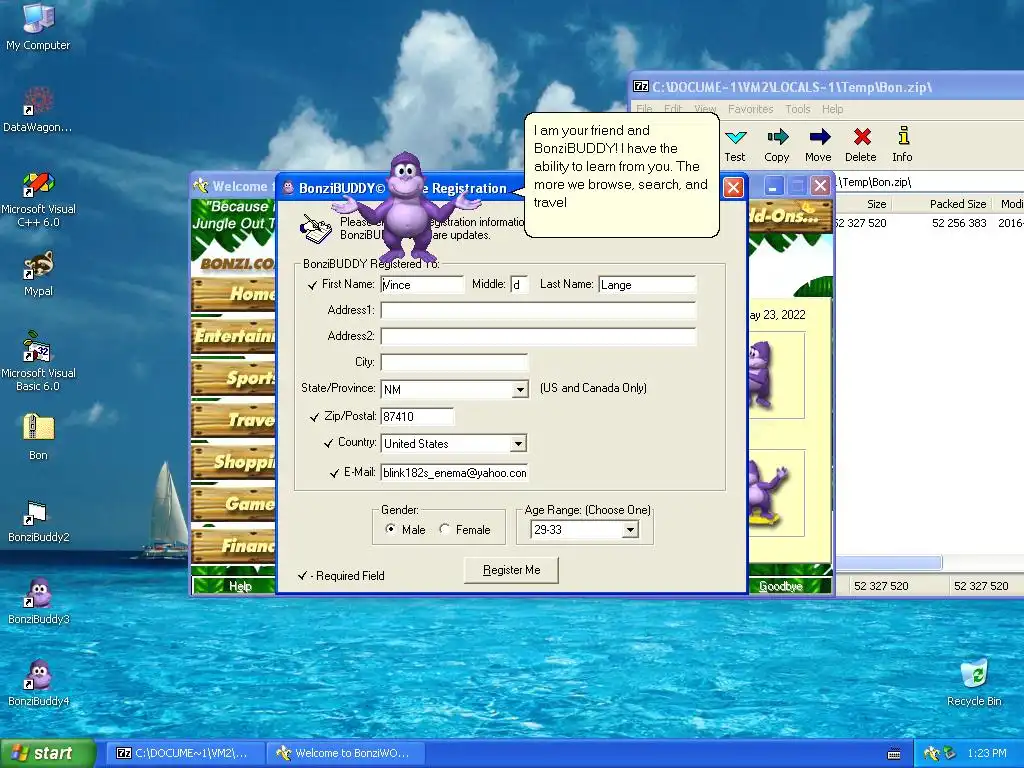Open Favorites menu in 7-Zip window
The height and width of the screenshot is (768, 1024).
click(750, 109)
